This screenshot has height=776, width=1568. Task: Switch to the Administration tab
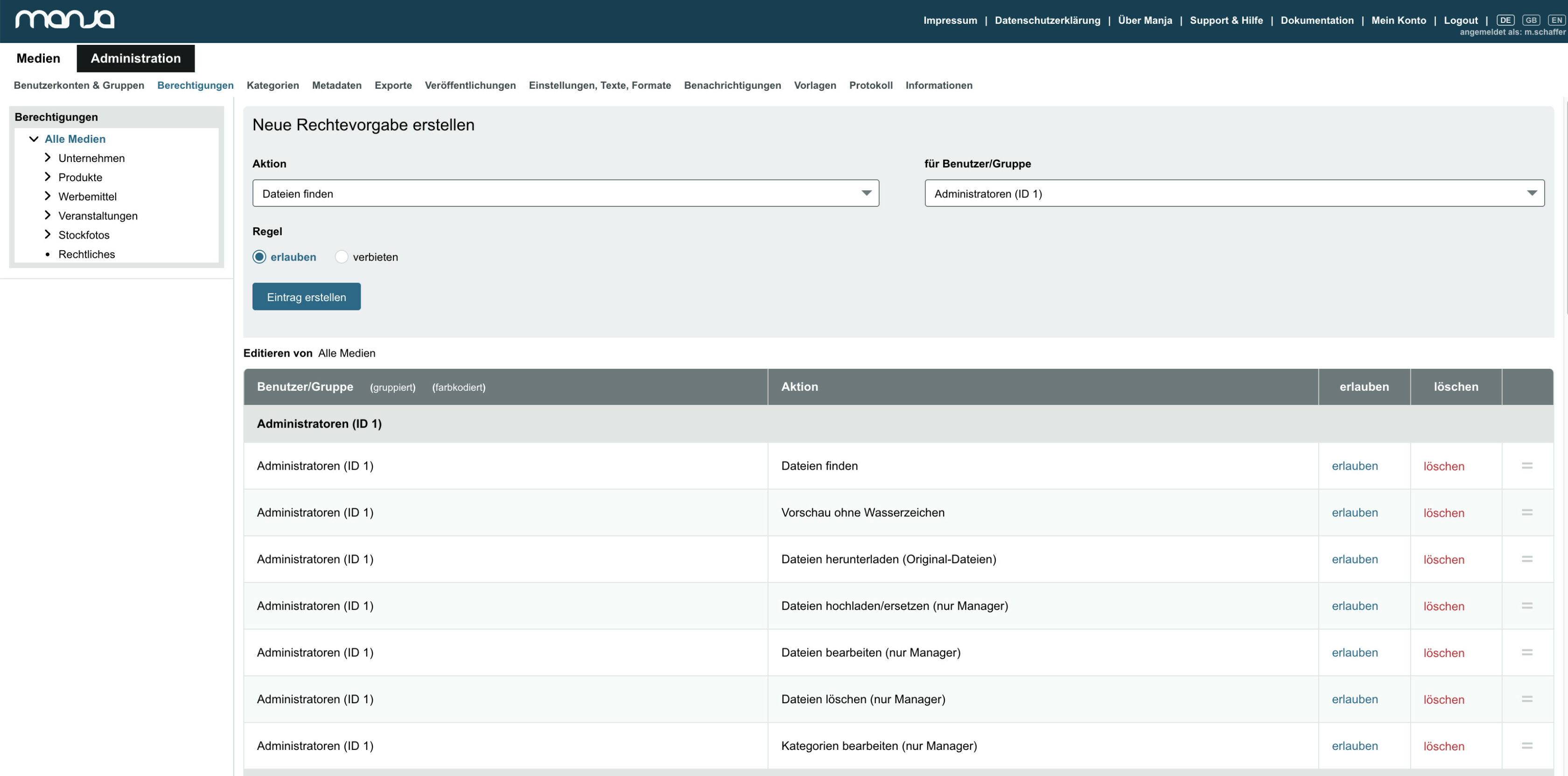click(x=136, y=58)
